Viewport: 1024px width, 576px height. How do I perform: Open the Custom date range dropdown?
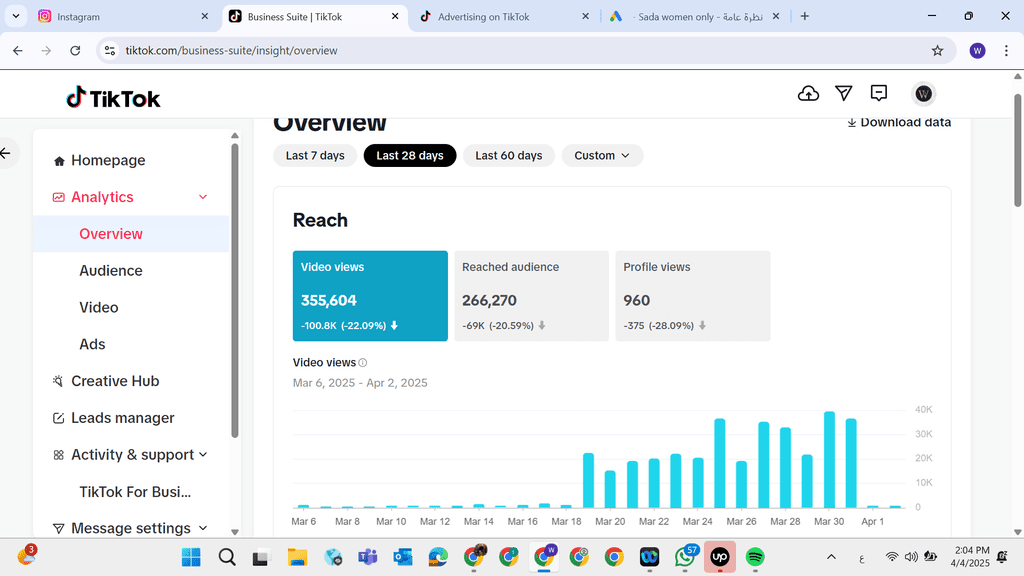click(x=602, y=155)
